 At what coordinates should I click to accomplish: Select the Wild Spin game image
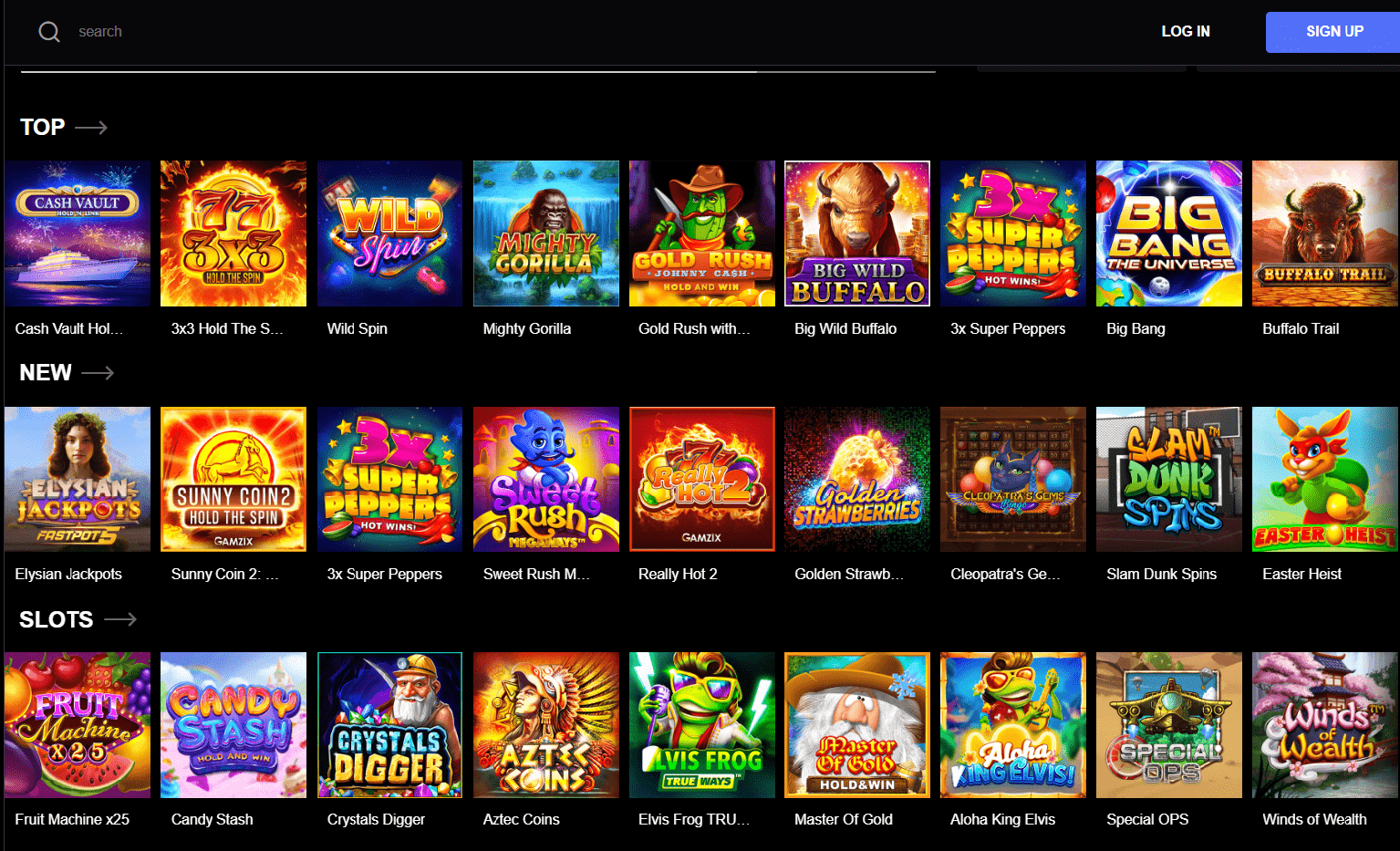[390, 234]
